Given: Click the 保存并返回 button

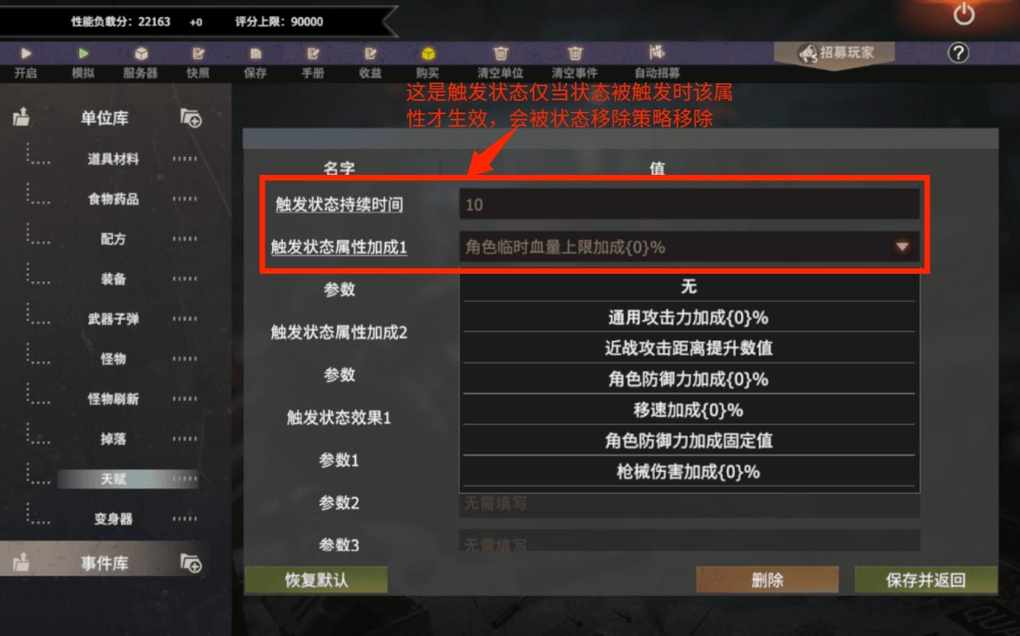Looking at the screenshot, I should coord(926,579).
